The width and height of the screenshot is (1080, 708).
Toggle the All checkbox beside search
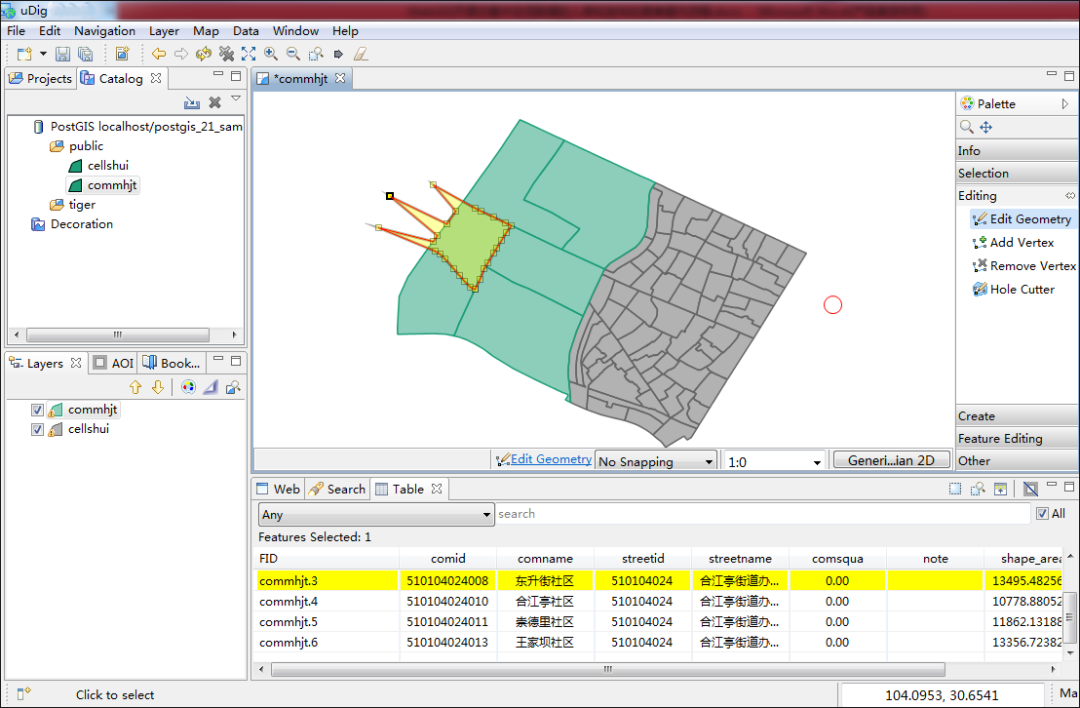(1042, 513)
